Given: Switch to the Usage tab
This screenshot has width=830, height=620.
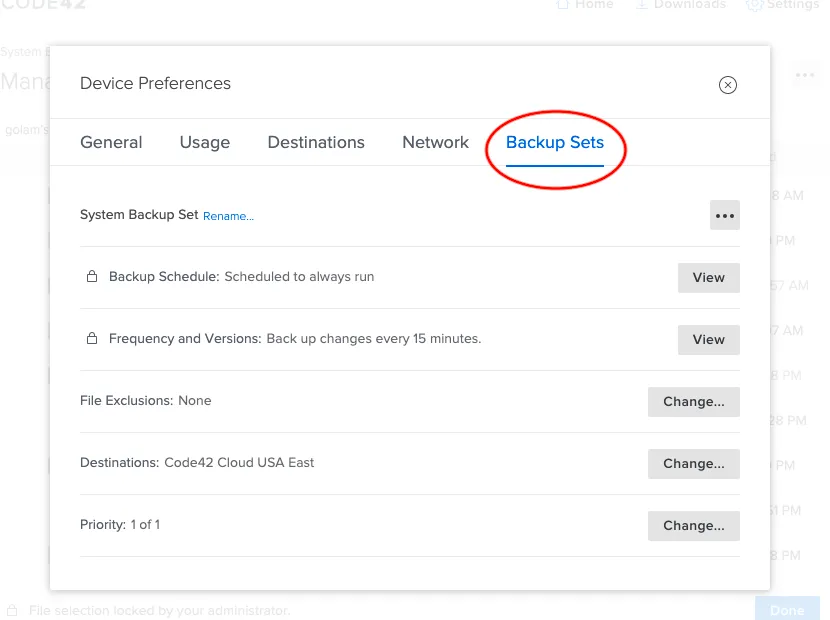Looking at the screenshot, I should pos(205,142).
